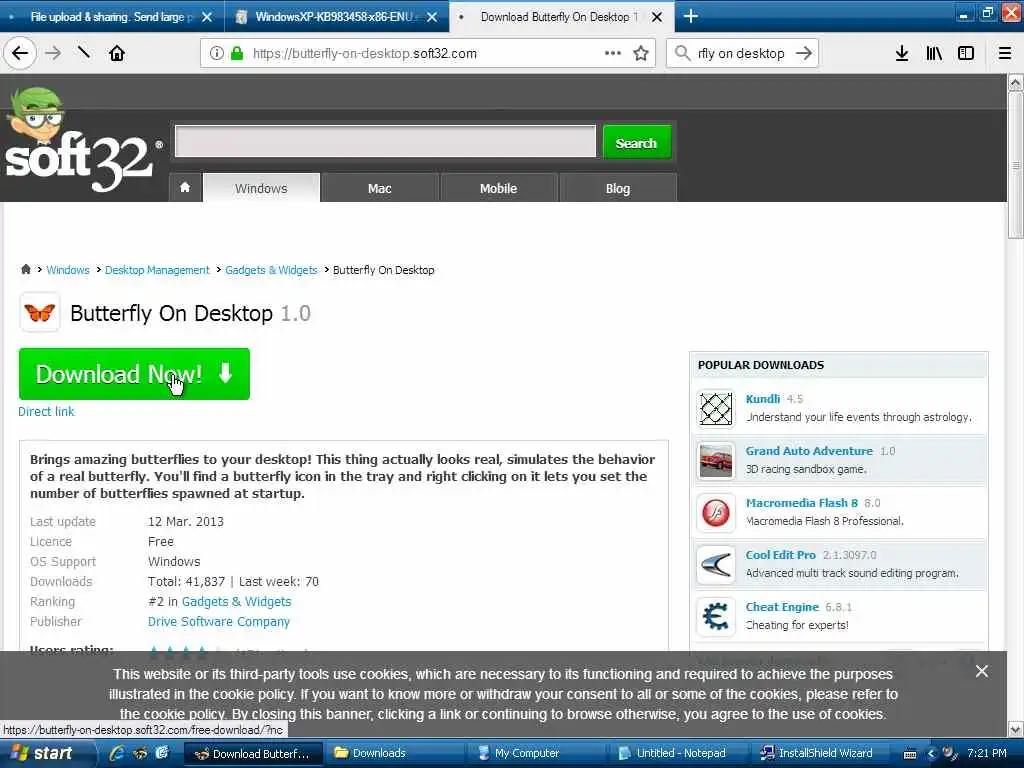Open the Drive Software Company publisher link

tap(219, 622)
